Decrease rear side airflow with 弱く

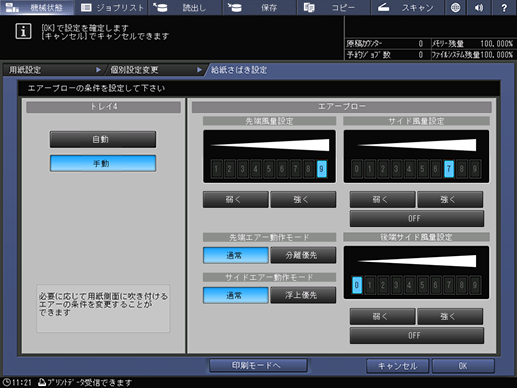tap(382, 316)
